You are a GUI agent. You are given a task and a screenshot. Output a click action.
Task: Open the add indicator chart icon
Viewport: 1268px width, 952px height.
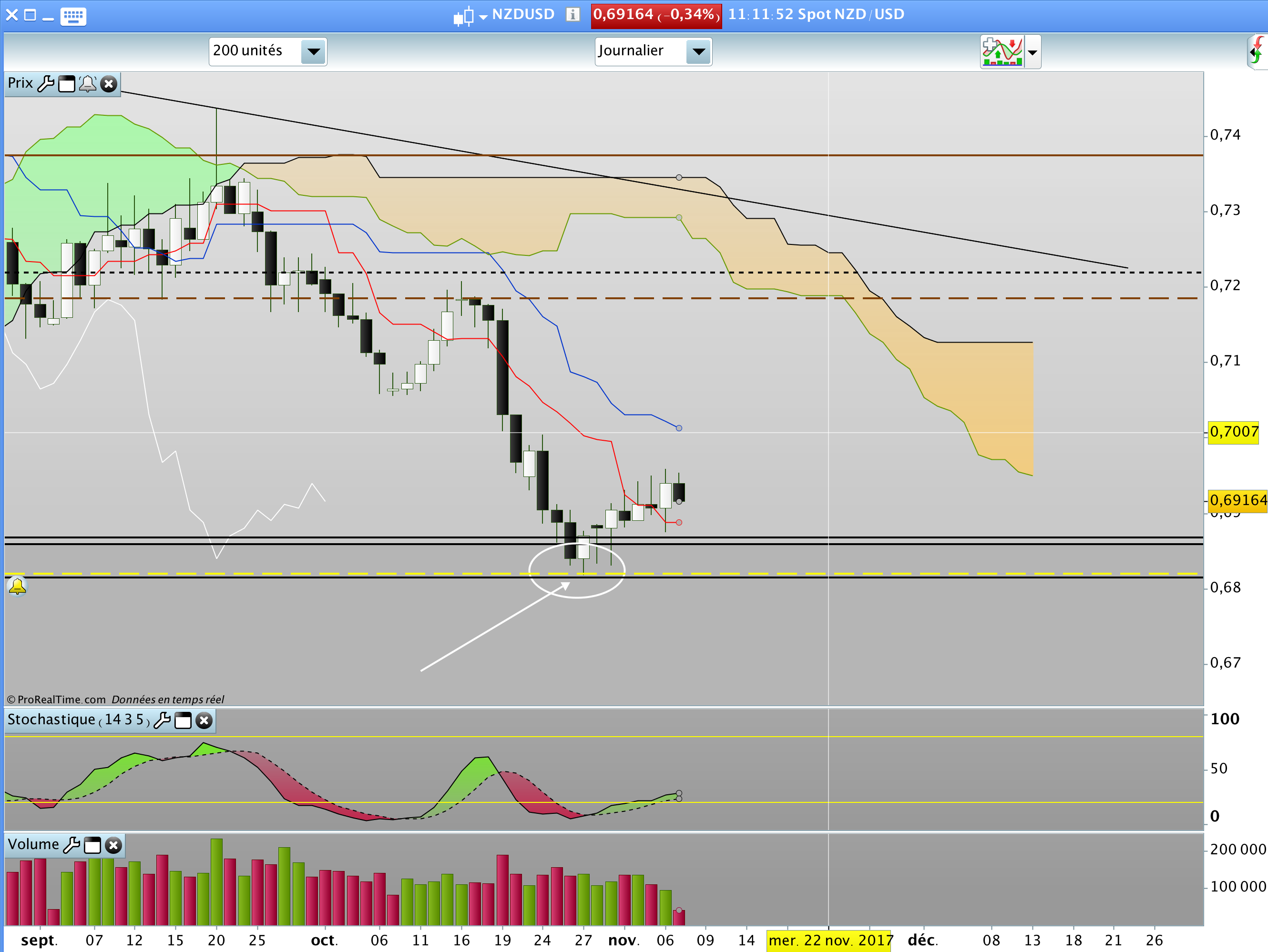pos(1002,51)
